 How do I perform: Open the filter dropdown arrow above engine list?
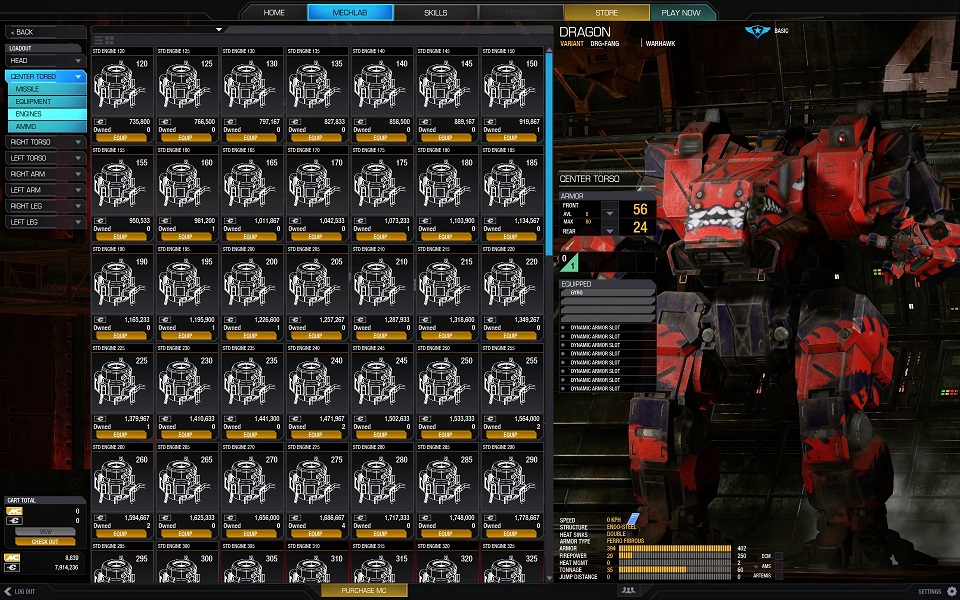pos(219,29)
